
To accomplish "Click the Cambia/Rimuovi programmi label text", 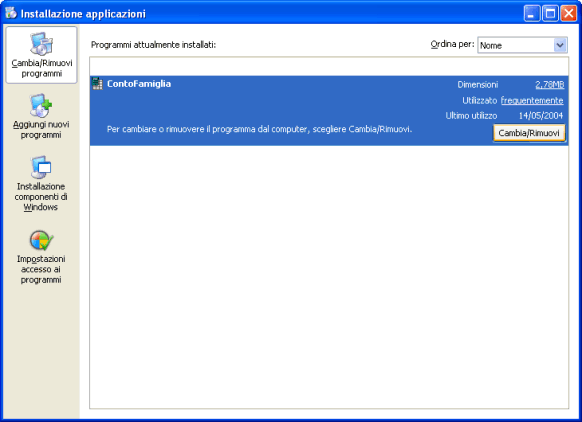I will pos(42,68).
